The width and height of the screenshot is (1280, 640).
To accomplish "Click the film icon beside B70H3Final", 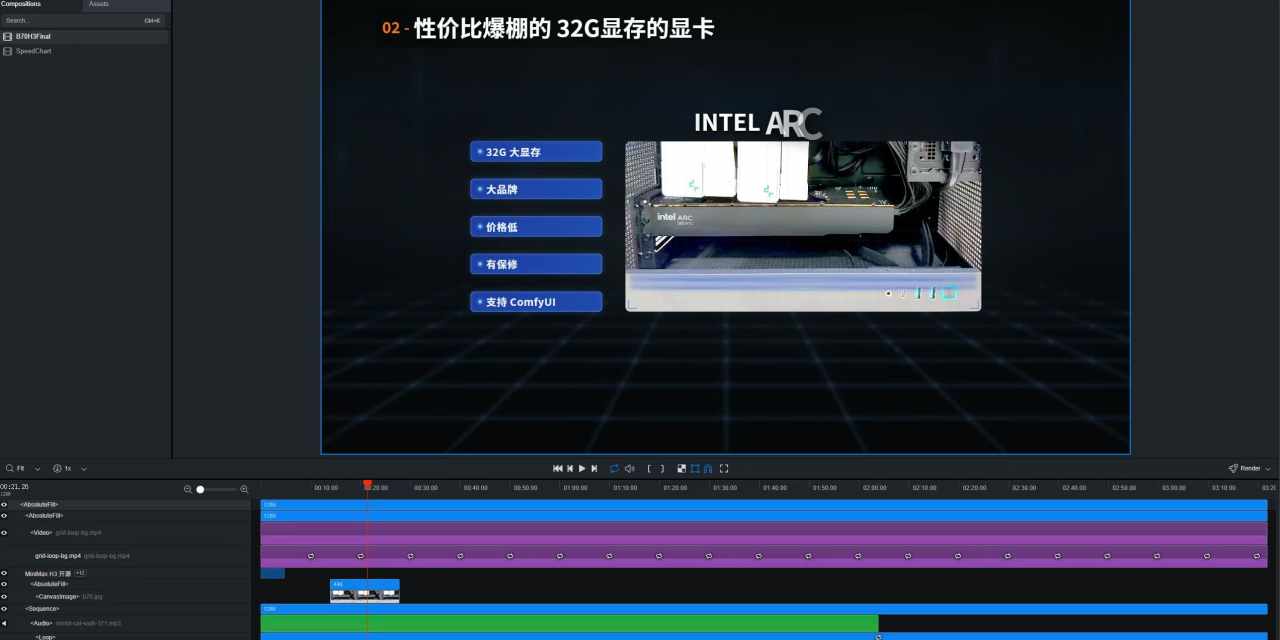I will (x=8, y=36).
